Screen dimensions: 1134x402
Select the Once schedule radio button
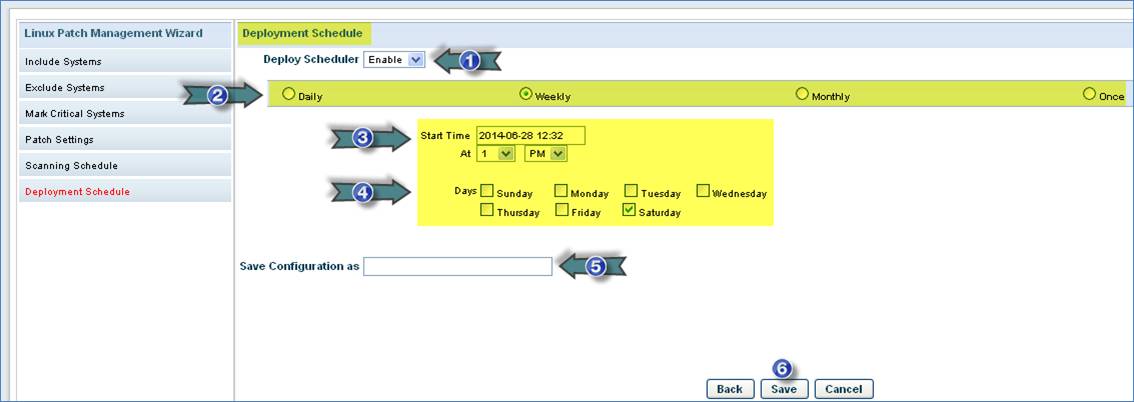pos(1089,94)
